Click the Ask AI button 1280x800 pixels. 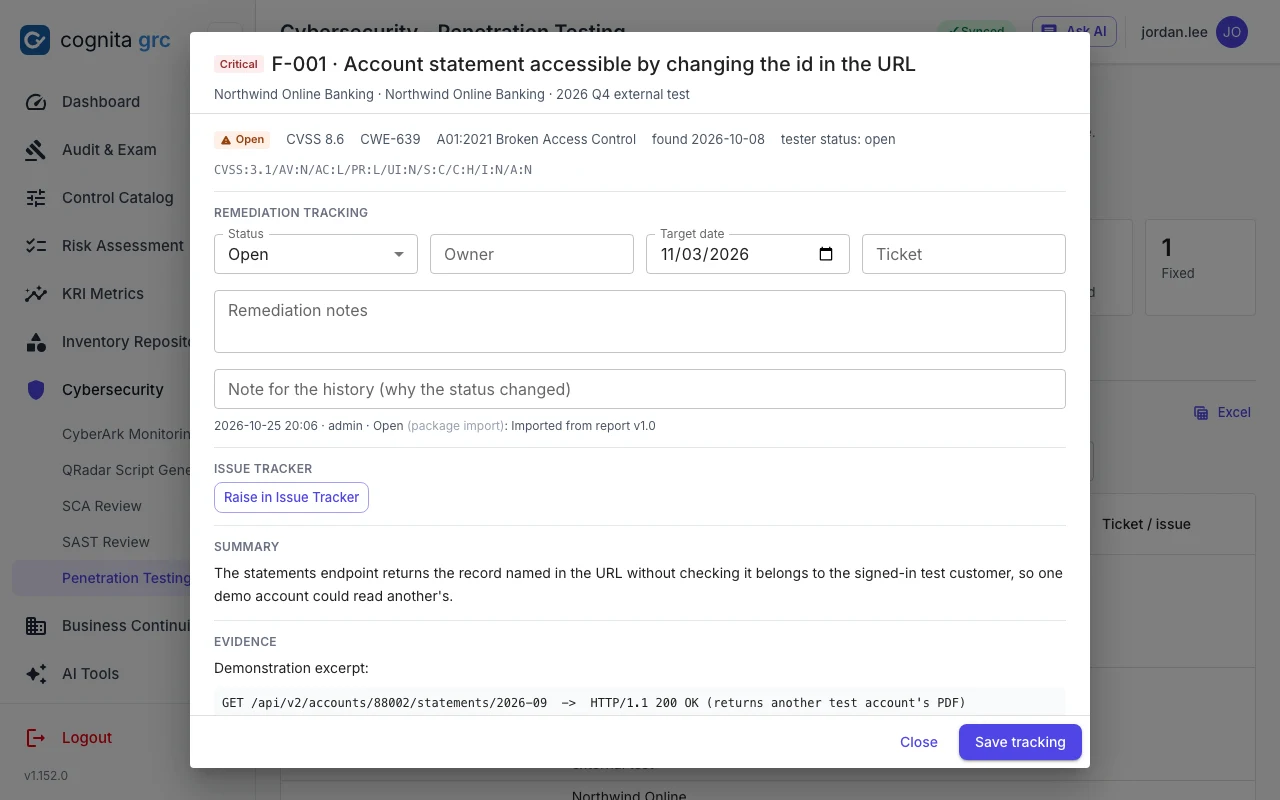pos(1074,31)
